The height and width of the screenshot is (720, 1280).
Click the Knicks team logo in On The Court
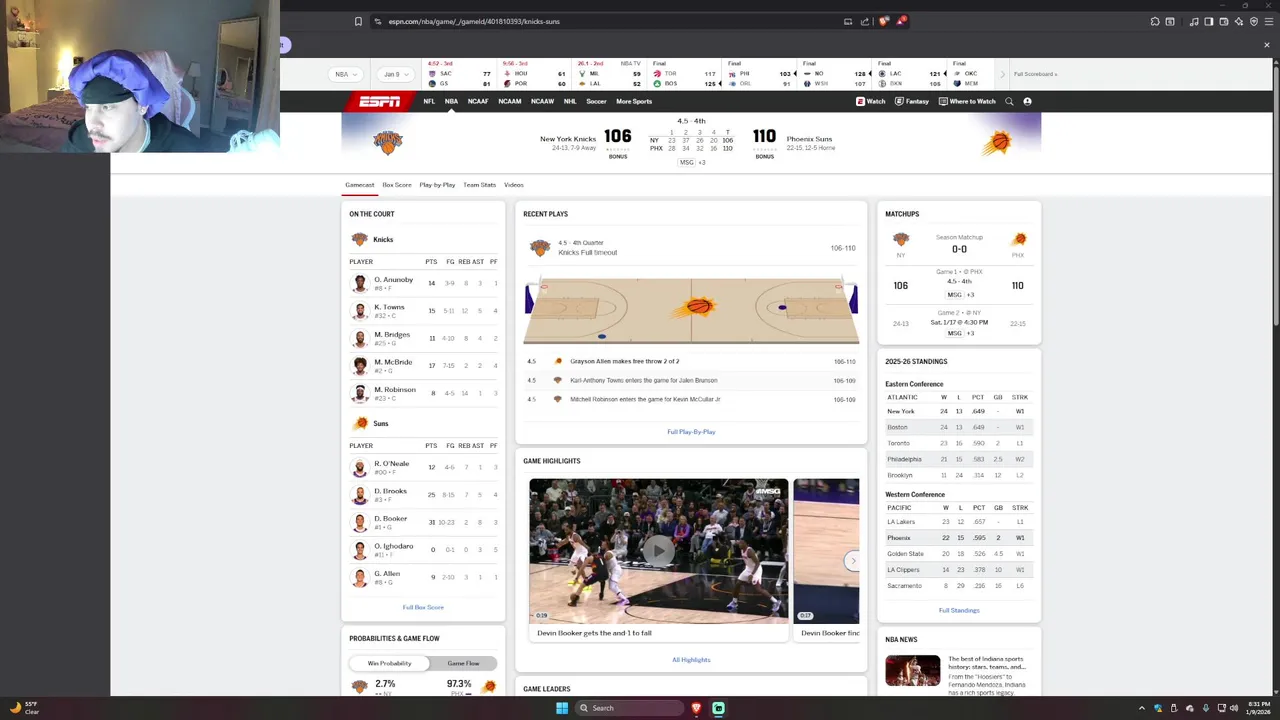(360, 239)
